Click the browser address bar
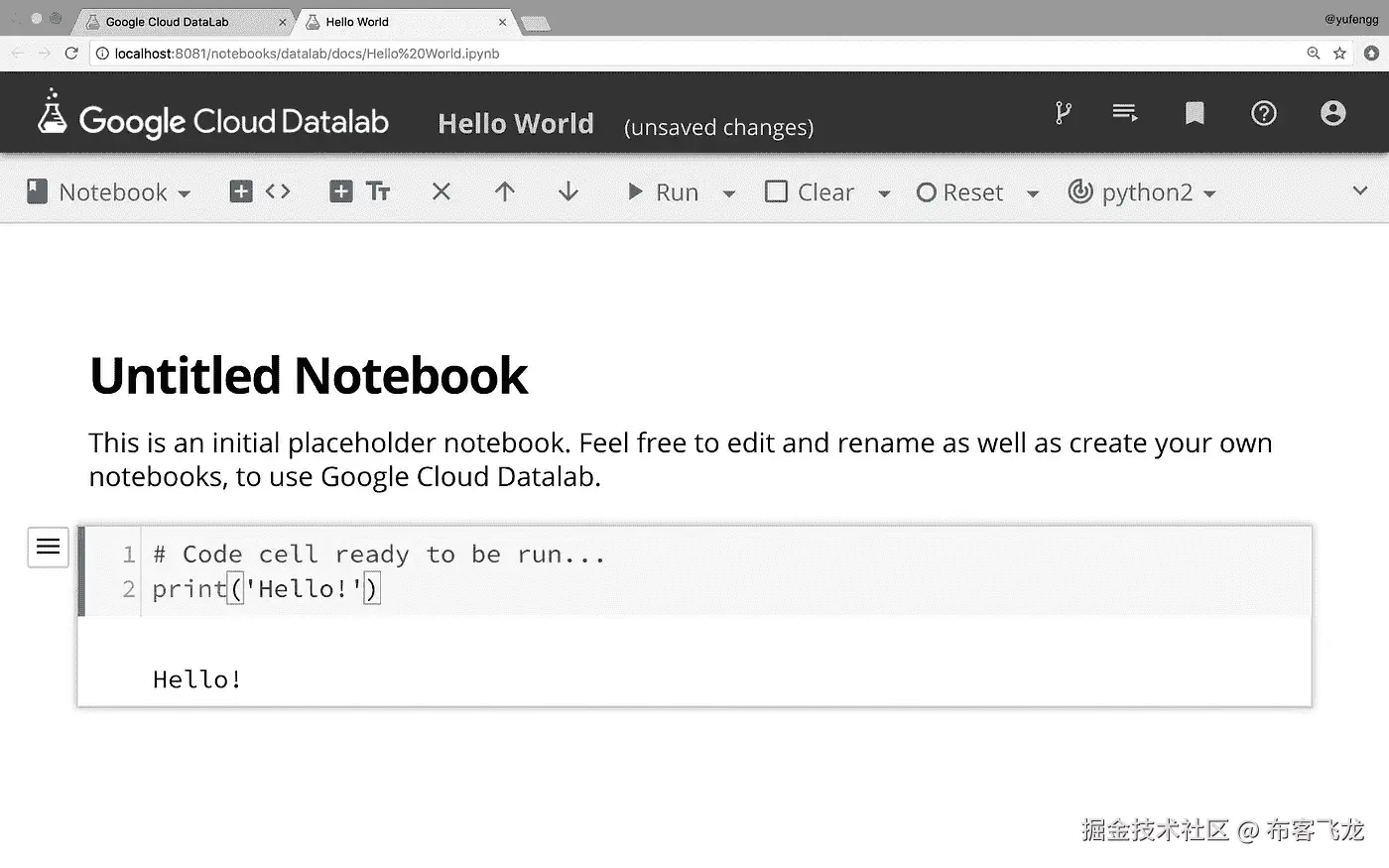The height and width of the screenshot is (868, 1389). pyautogui.click(x=694, y=54)
